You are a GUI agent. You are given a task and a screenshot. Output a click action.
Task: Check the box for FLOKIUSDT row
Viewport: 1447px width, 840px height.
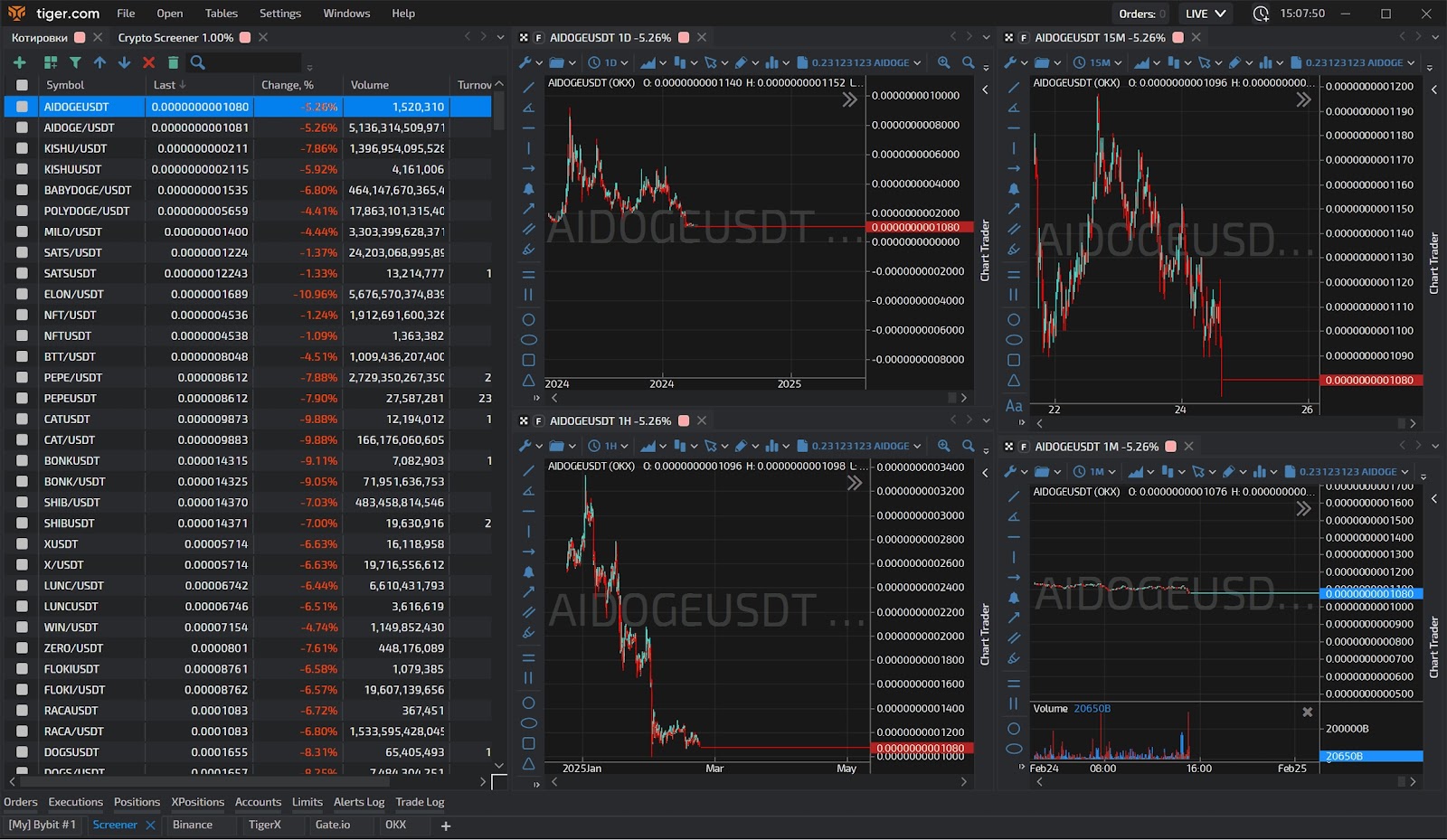tap(22, 668)
